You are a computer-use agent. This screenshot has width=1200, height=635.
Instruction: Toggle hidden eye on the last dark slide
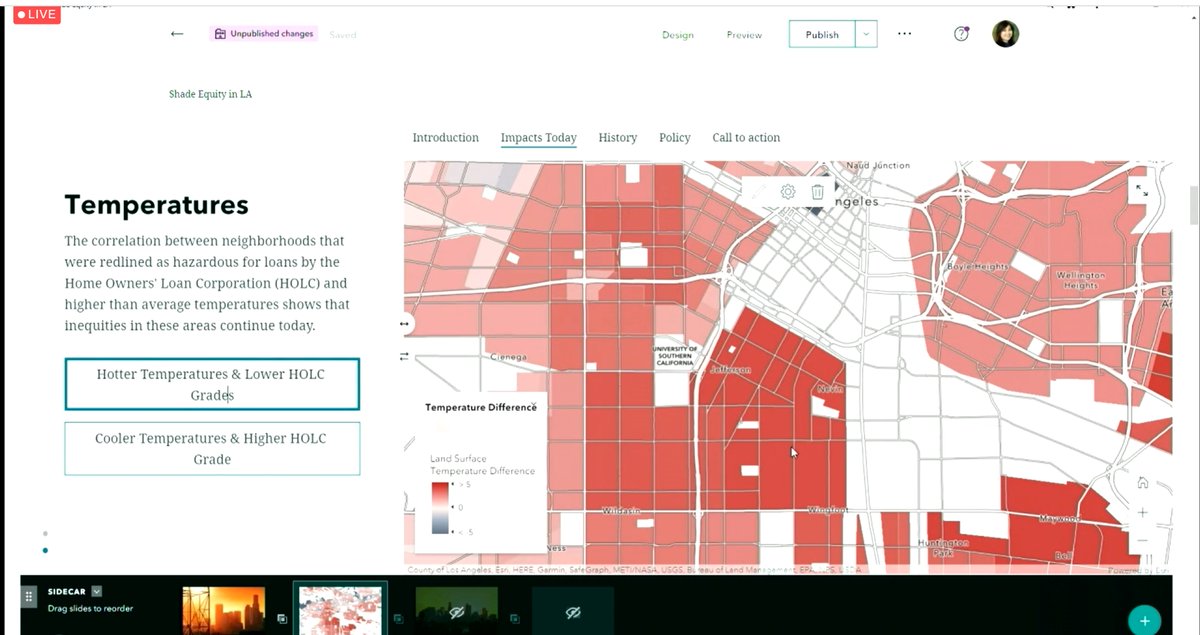click(x=573, y=612)
